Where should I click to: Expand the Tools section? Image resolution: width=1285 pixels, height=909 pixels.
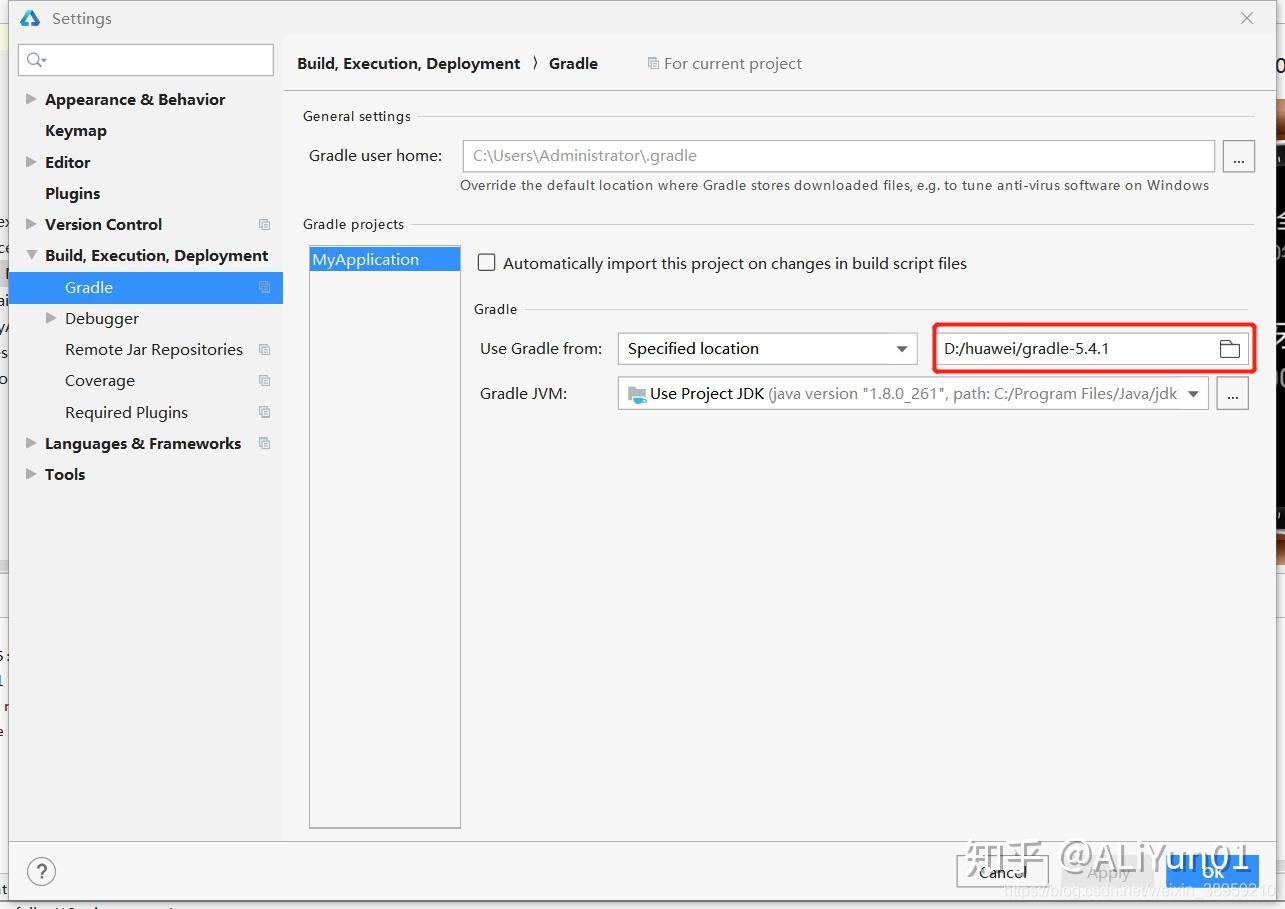31,474
